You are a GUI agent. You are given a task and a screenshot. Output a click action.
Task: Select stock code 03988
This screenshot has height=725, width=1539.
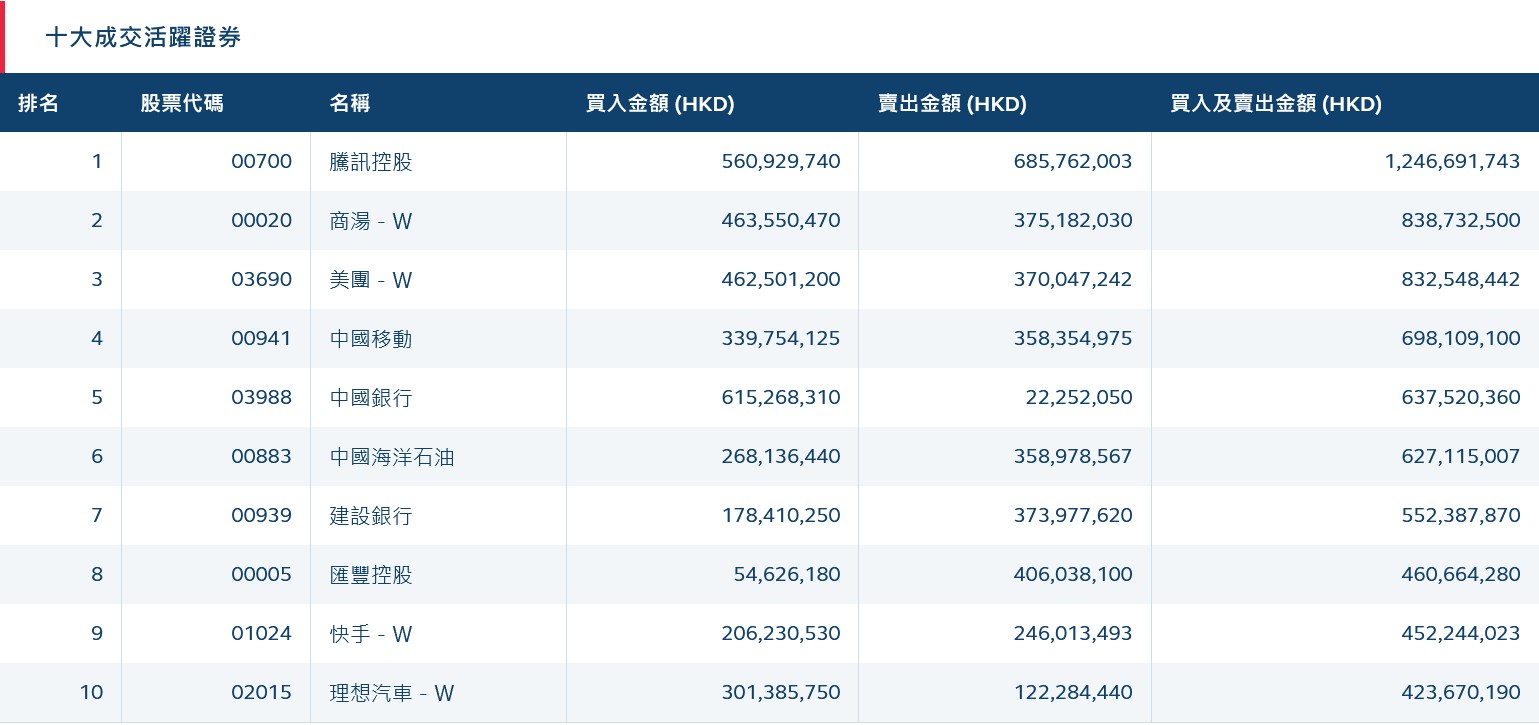(261, 398)
